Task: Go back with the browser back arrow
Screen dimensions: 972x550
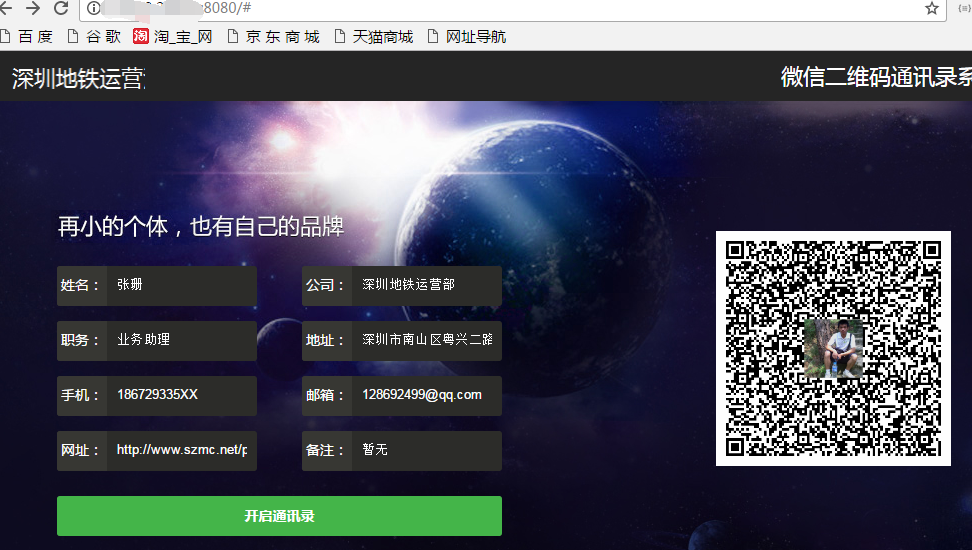Action: tap(6, 8)
